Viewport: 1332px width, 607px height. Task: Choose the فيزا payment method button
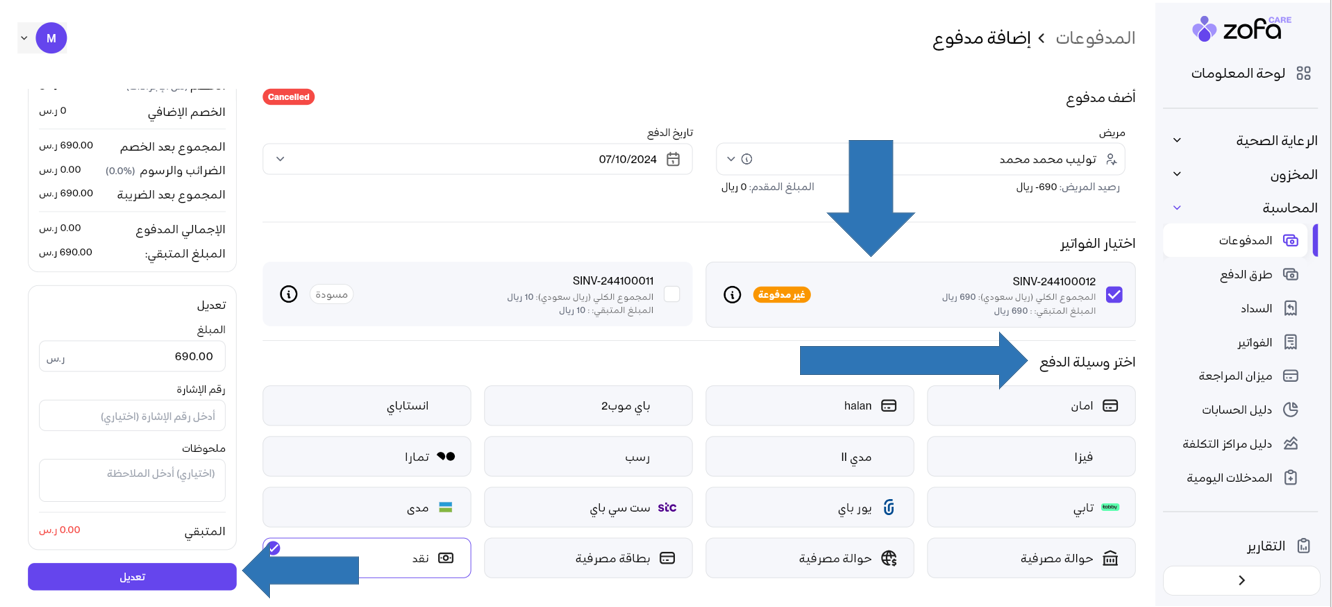[x=1031, y=456]
